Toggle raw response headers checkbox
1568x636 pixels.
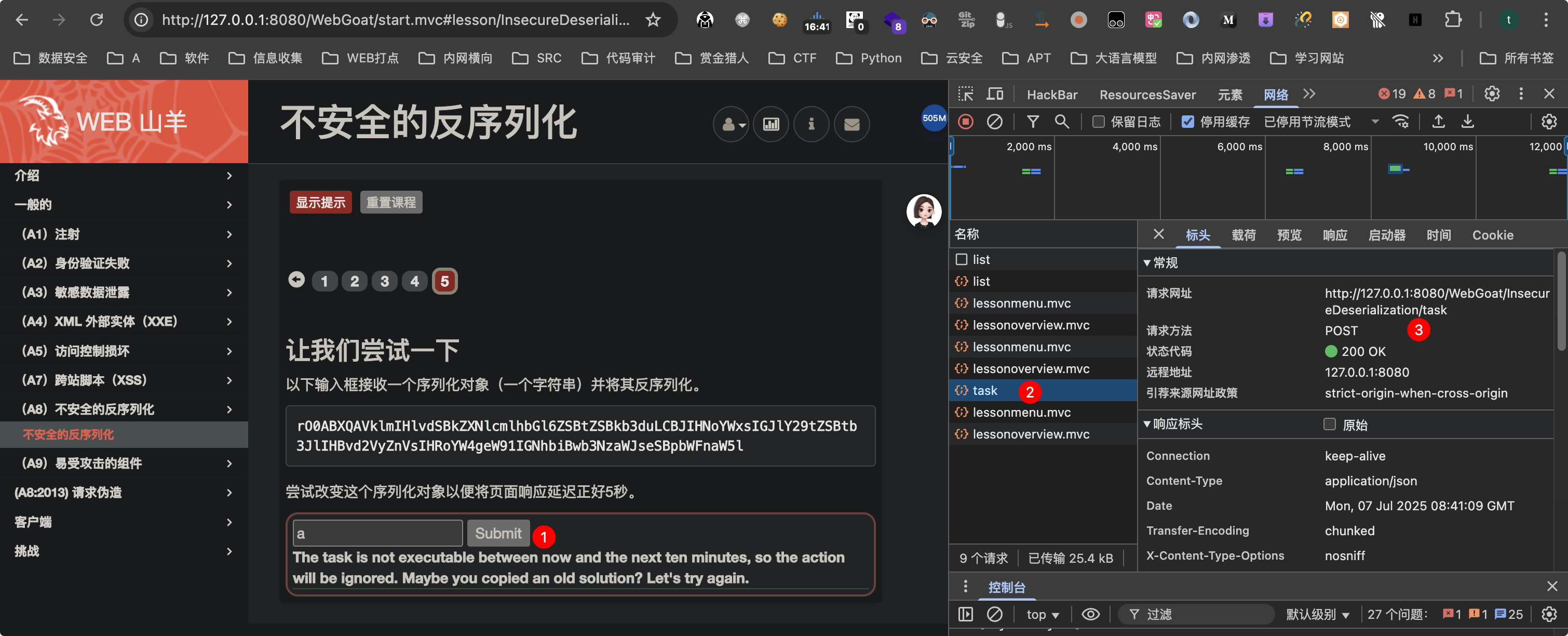1329,424
